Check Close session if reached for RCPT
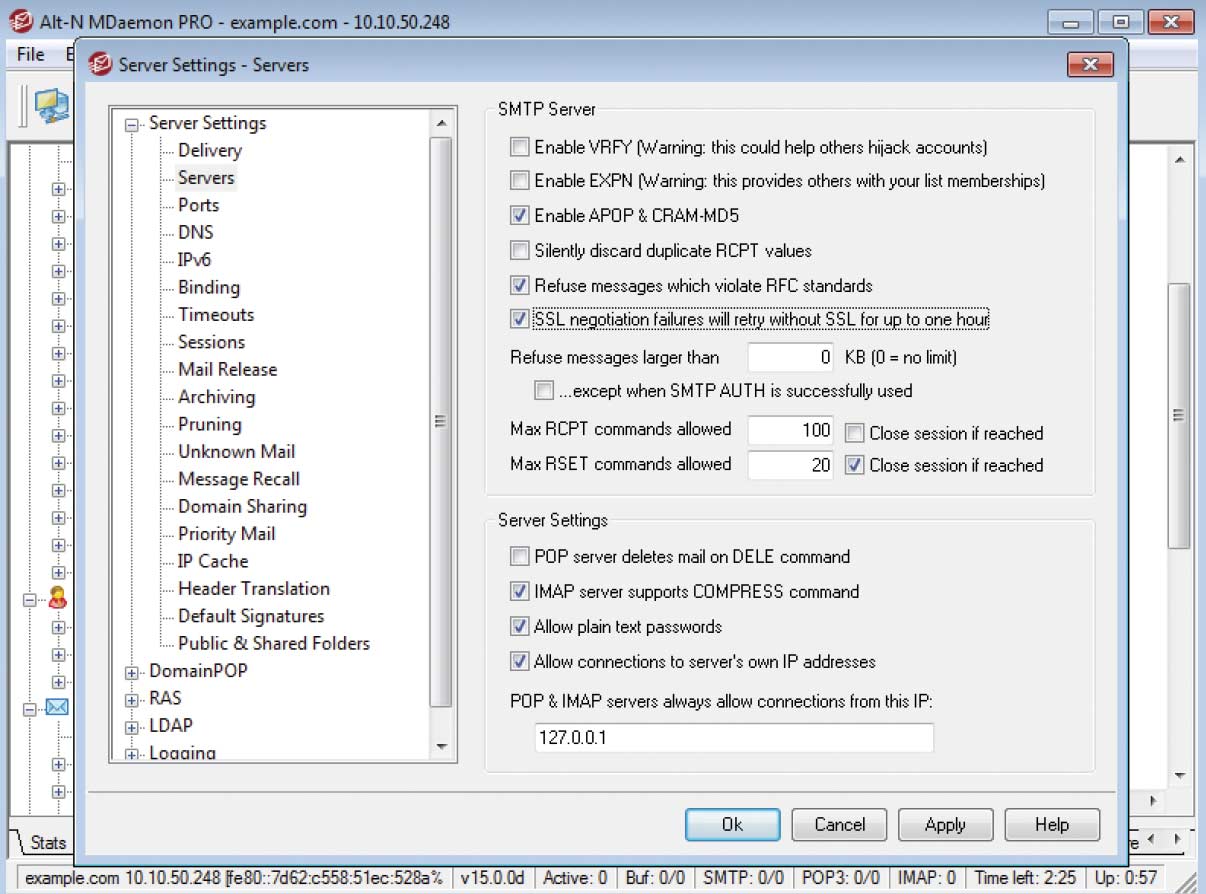1206x894 pixels. click(x=854, y=433)
